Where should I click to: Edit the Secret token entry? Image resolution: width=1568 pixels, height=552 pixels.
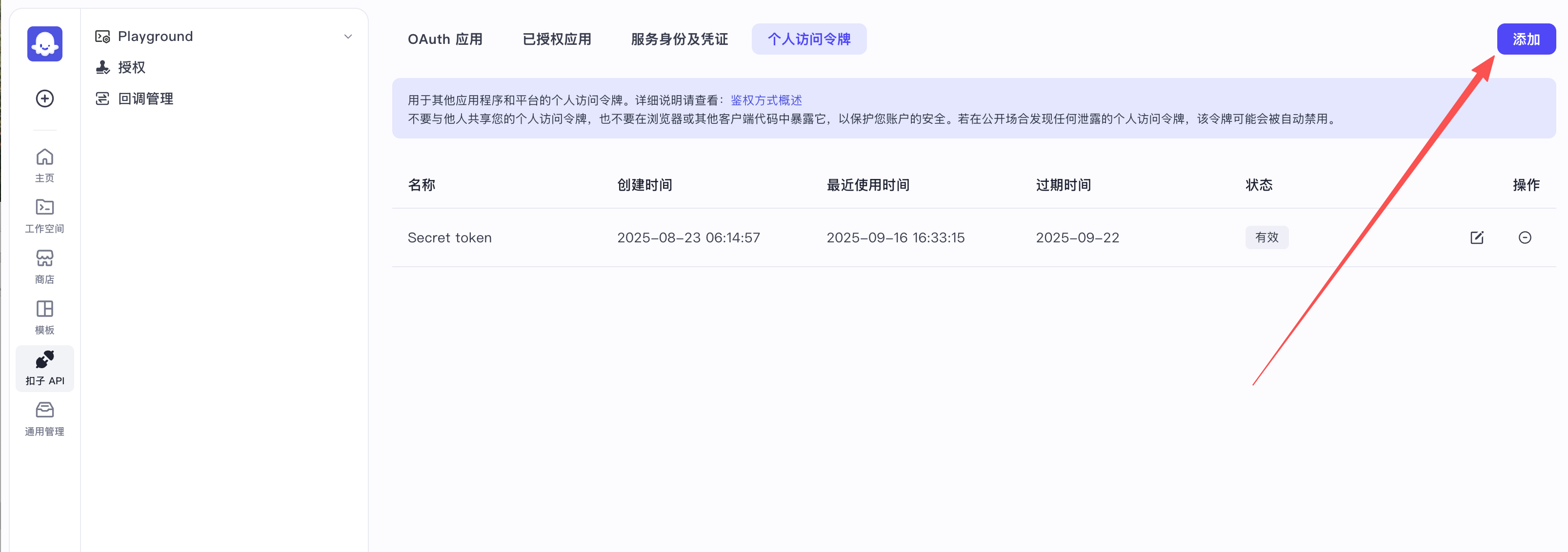1477,237
